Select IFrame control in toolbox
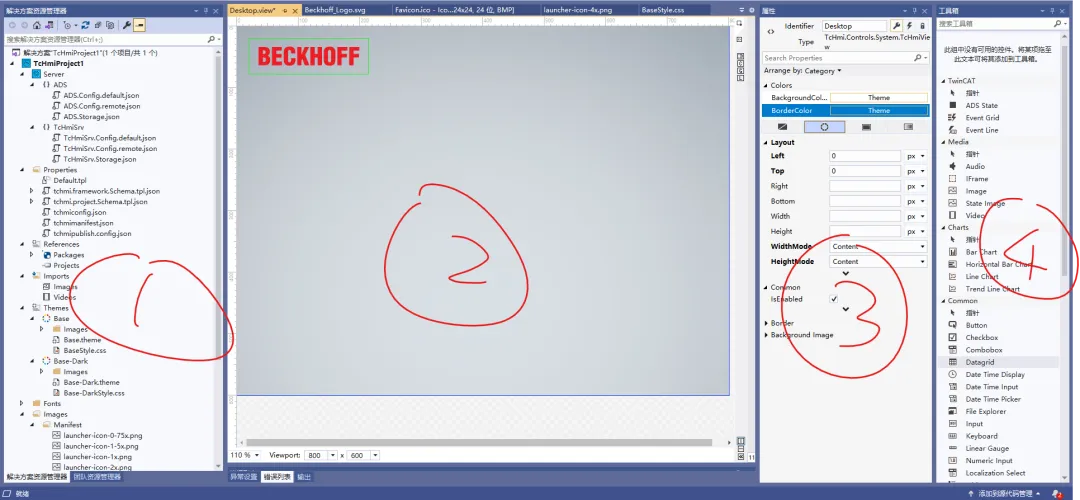Viewport: 1080px width, 500px height. coord(977,179)
